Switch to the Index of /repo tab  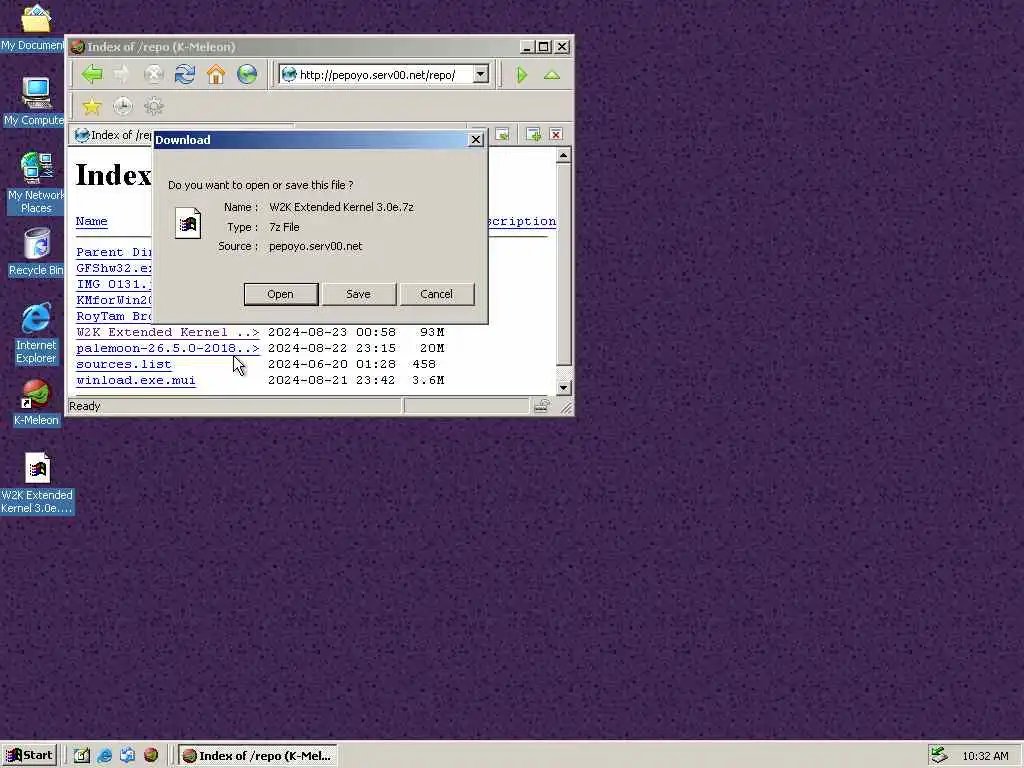[112, 135]
